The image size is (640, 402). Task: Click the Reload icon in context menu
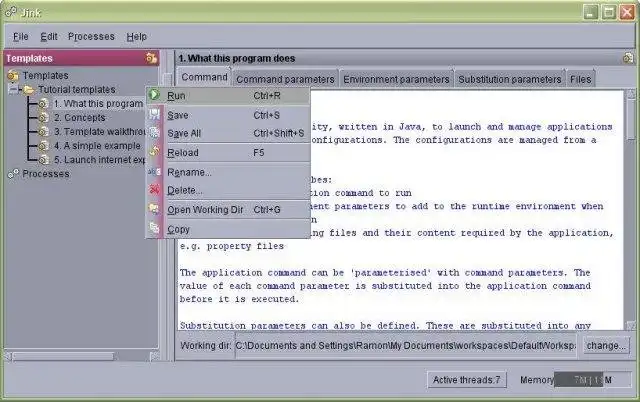(x=154, y=152)
